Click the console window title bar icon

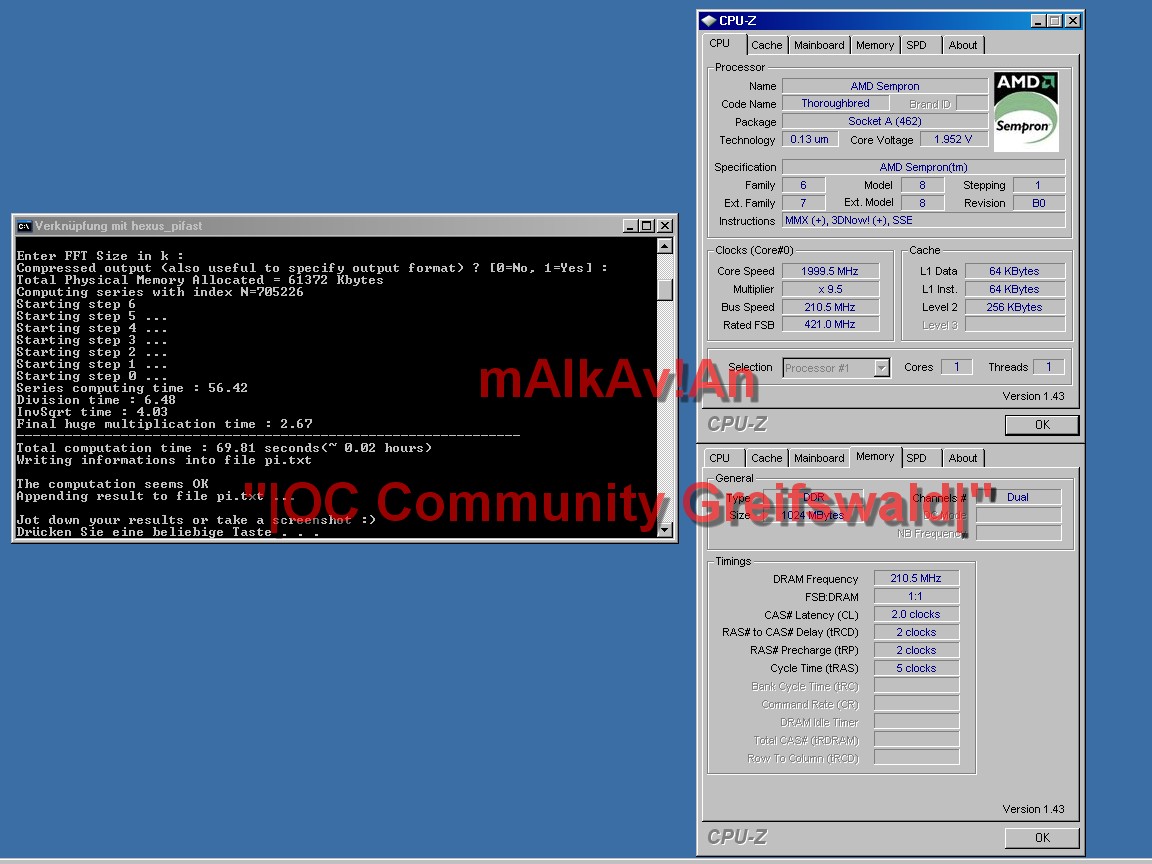tap(24, 226)
